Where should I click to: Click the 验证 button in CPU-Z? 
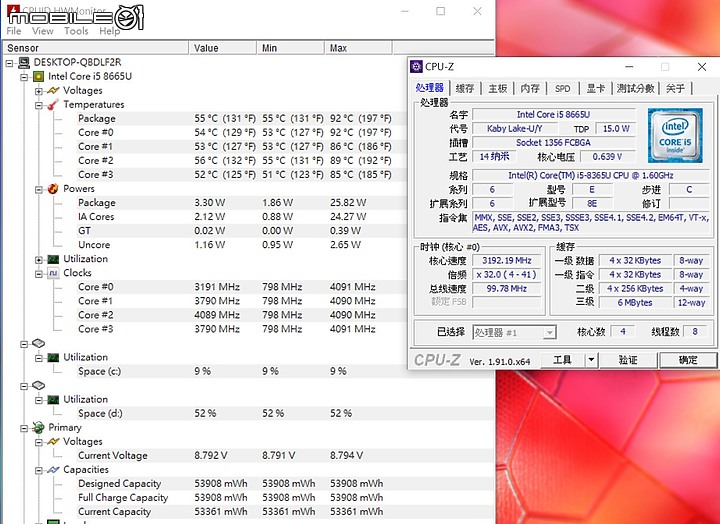click(628, 360)
